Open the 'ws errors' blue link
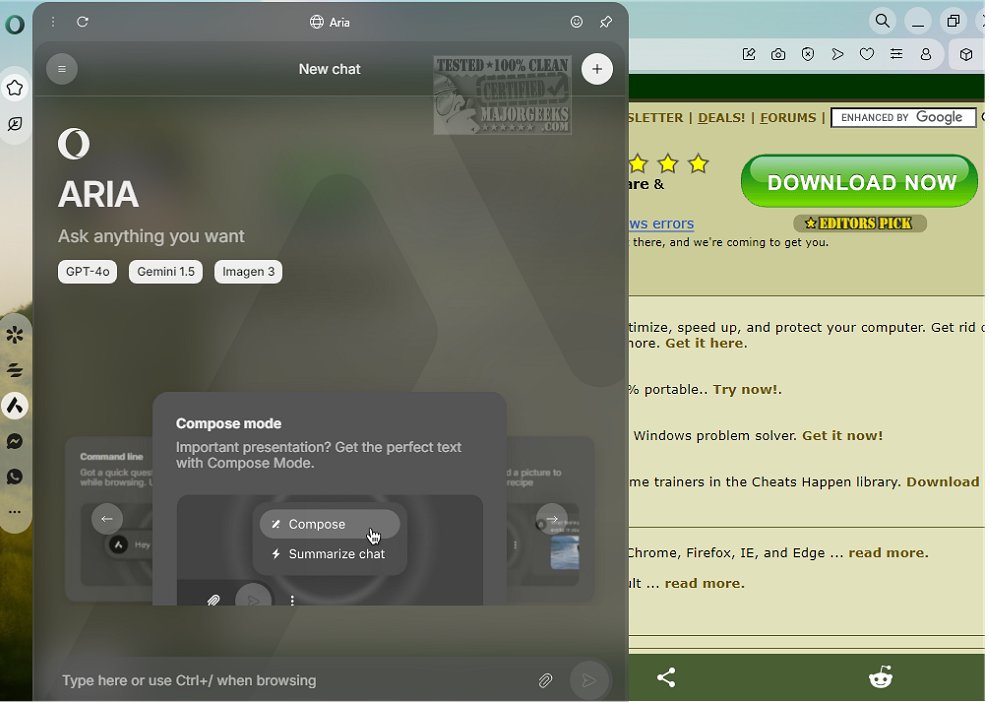The height and width of the screenshot is (702, 989). click(x=661, y=223)
